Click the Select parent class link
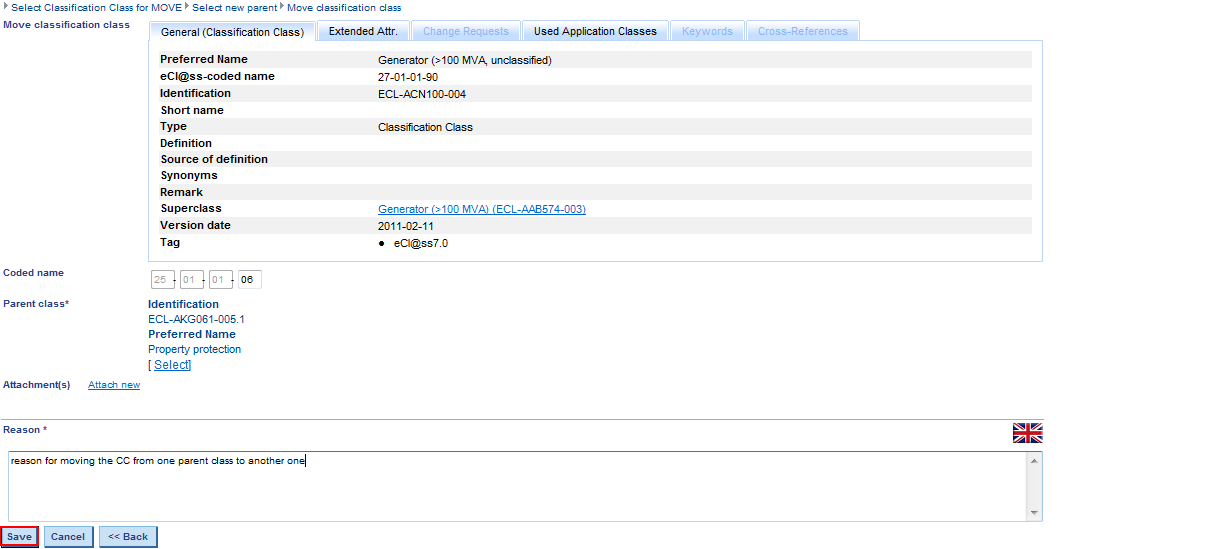The height and width of the screenshot is (549, 1232). pos(171,365)
